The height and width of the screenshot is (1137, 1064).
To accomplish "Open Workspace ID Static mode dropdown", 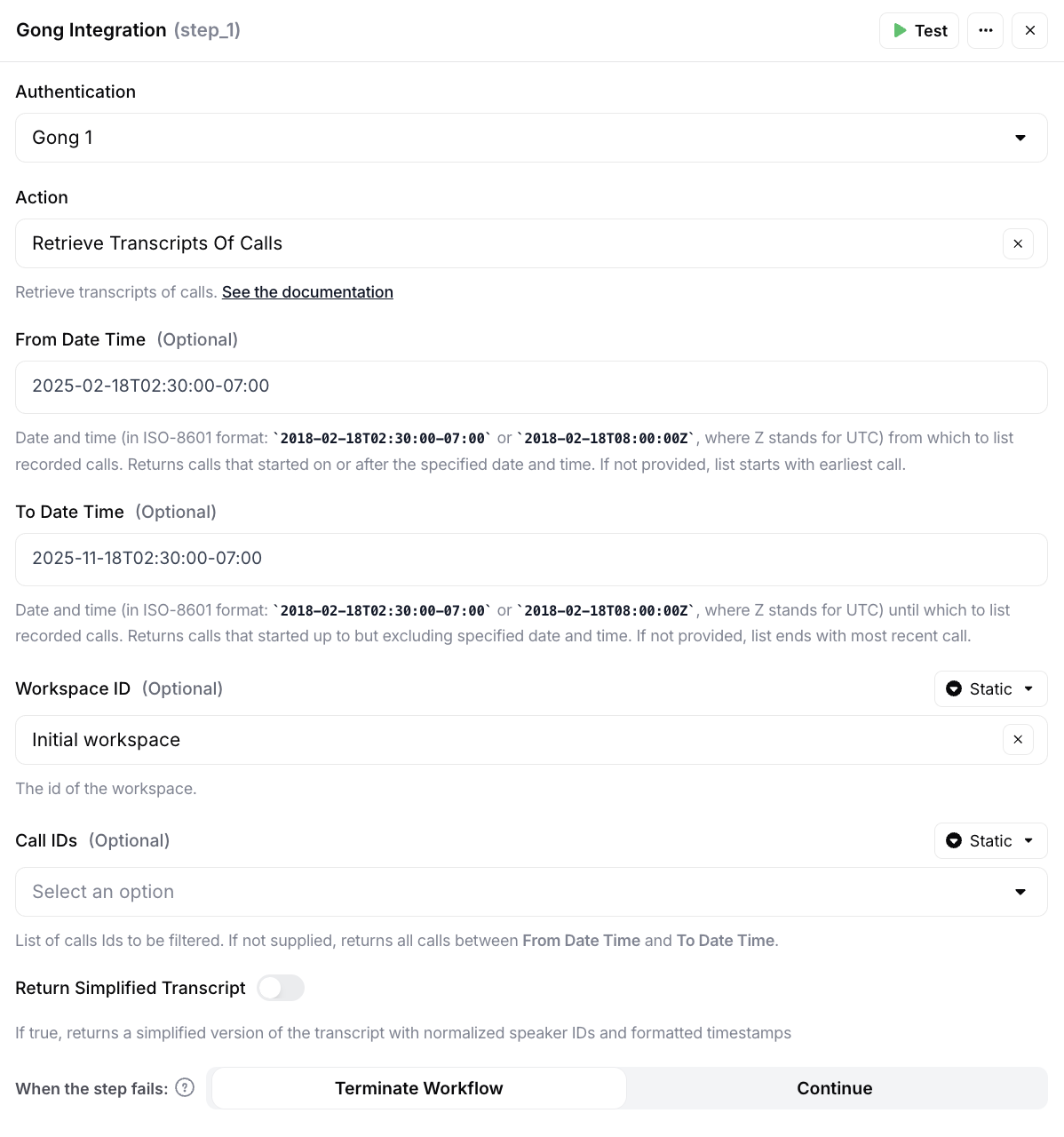I will coord(991,689).
